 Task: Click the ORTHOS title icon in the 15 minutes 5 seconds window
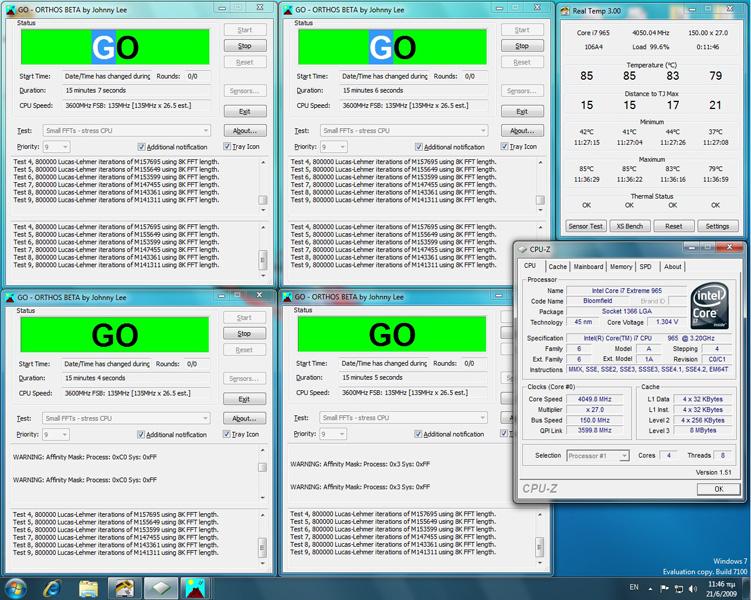(x=287, y=297)
